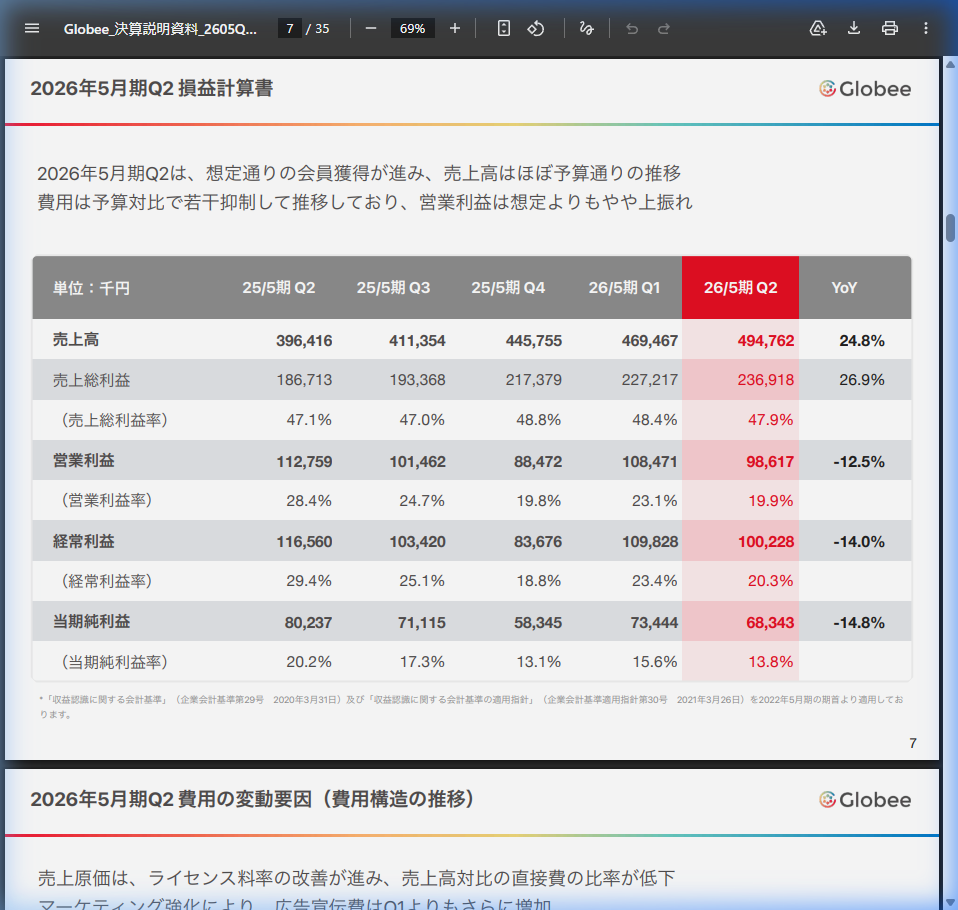The image size is (958, 910).
Task: Toggle the fit to page button
Action: (504, 28)
